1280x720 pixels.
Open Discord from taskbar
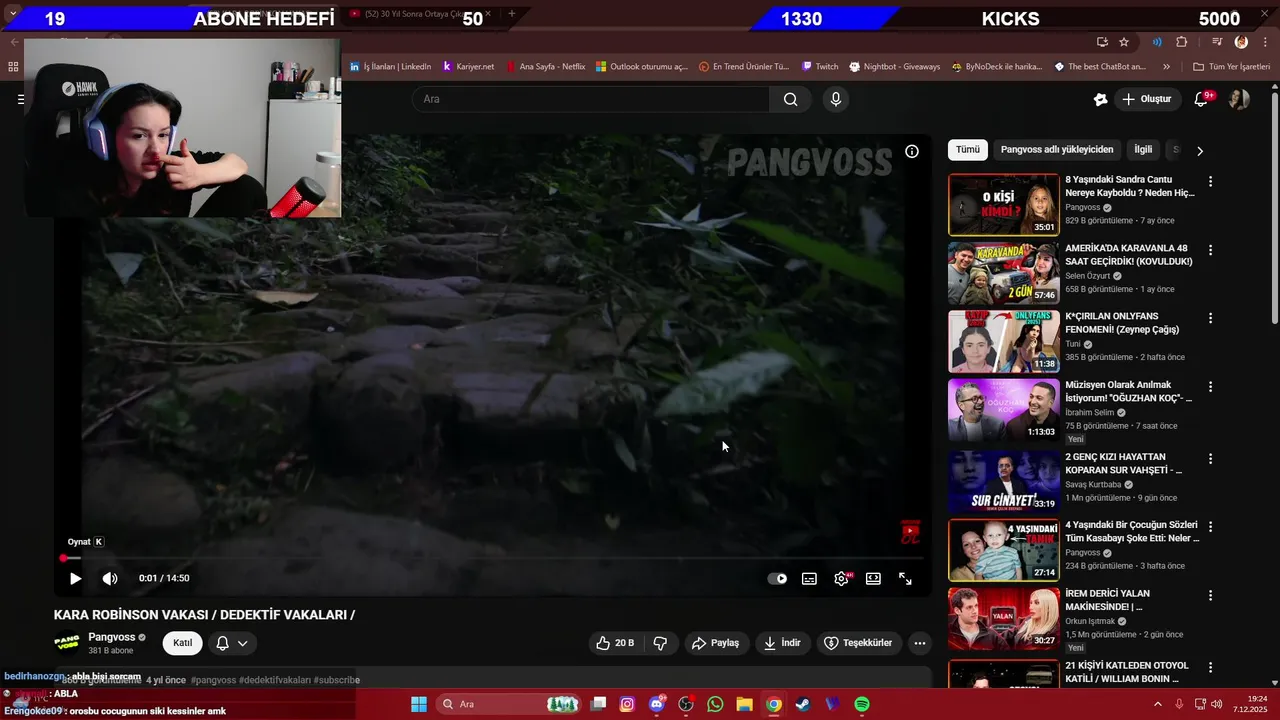click(657, 704)
